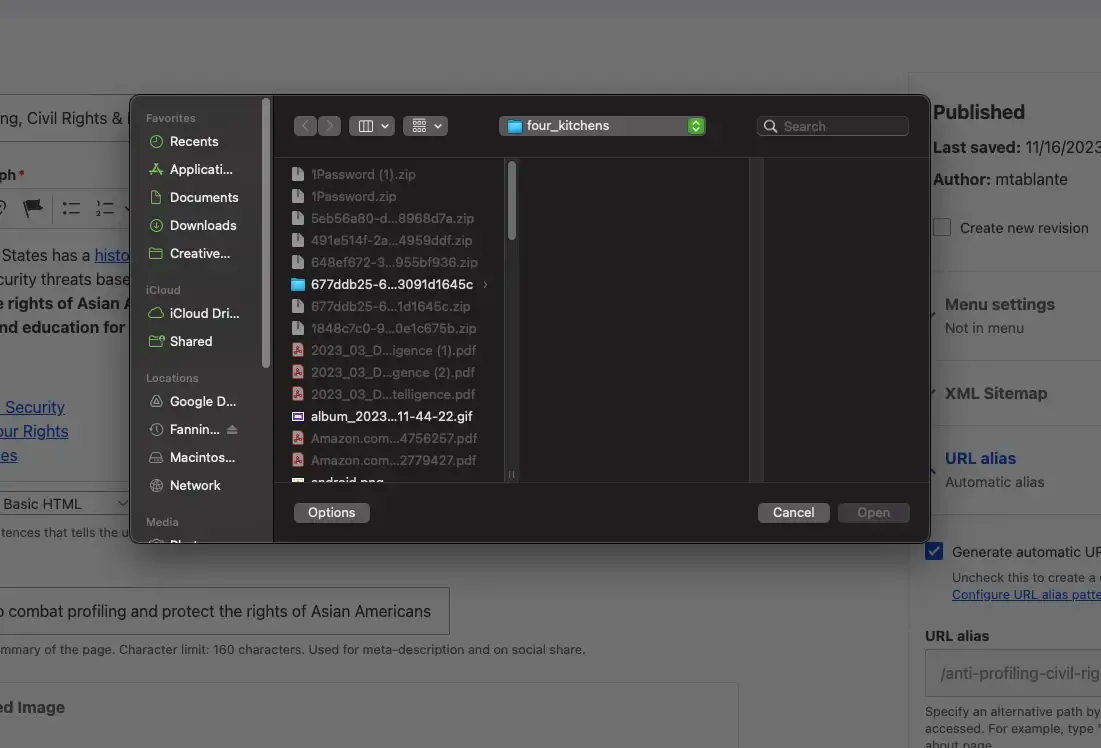
Task: Open iCloud Drive from the sidebar
Action: tap(201, 313)
